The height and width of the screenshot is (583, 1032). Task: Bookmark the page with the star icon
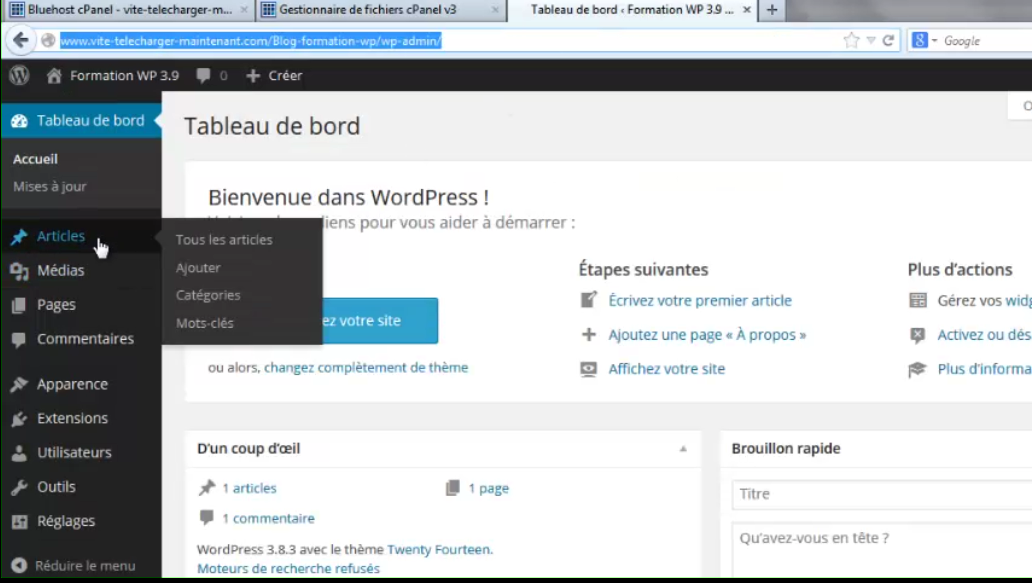[x=851, y=41]
